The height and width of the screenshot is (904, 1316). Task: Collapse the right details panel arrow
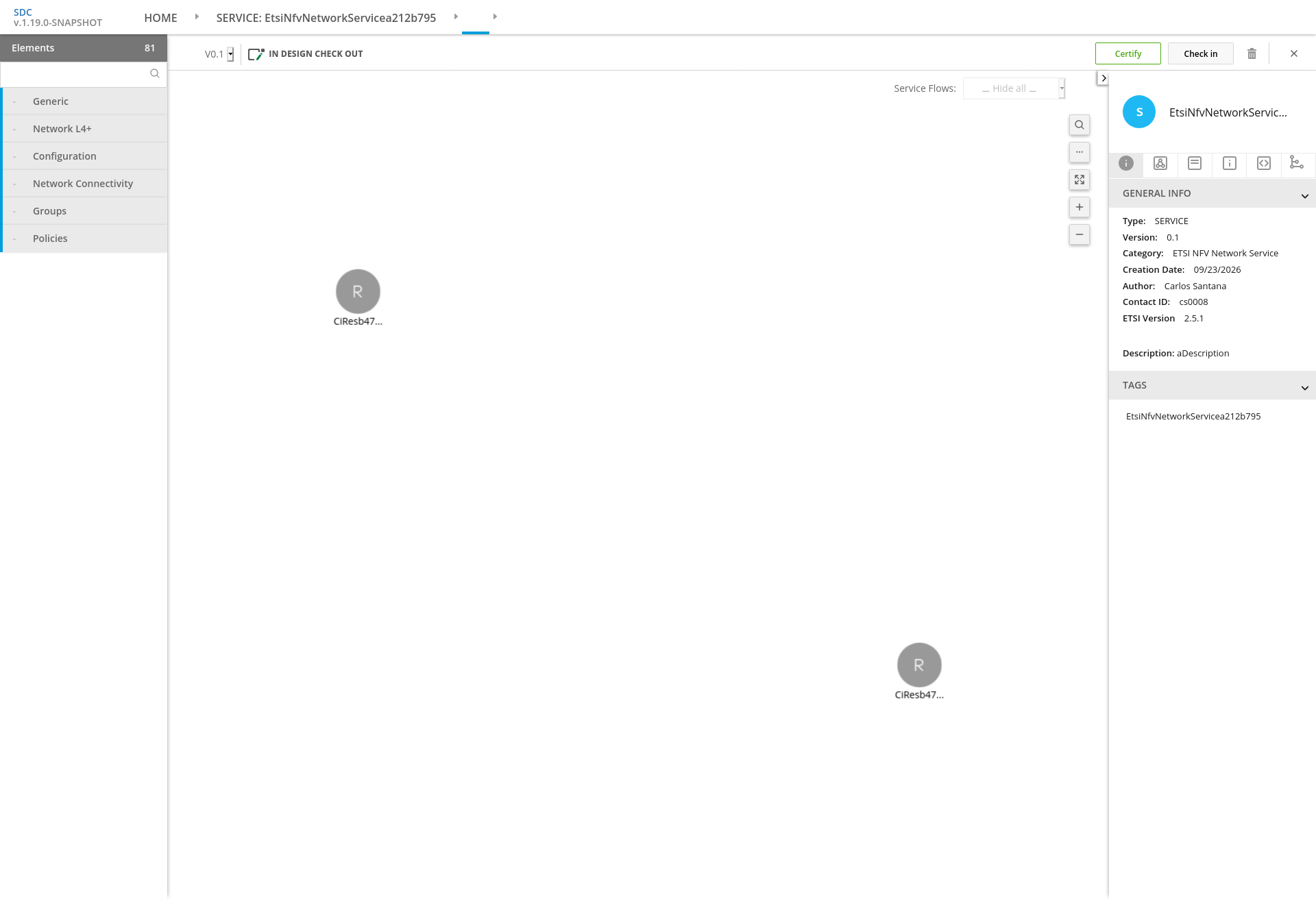pos(1103,78)
